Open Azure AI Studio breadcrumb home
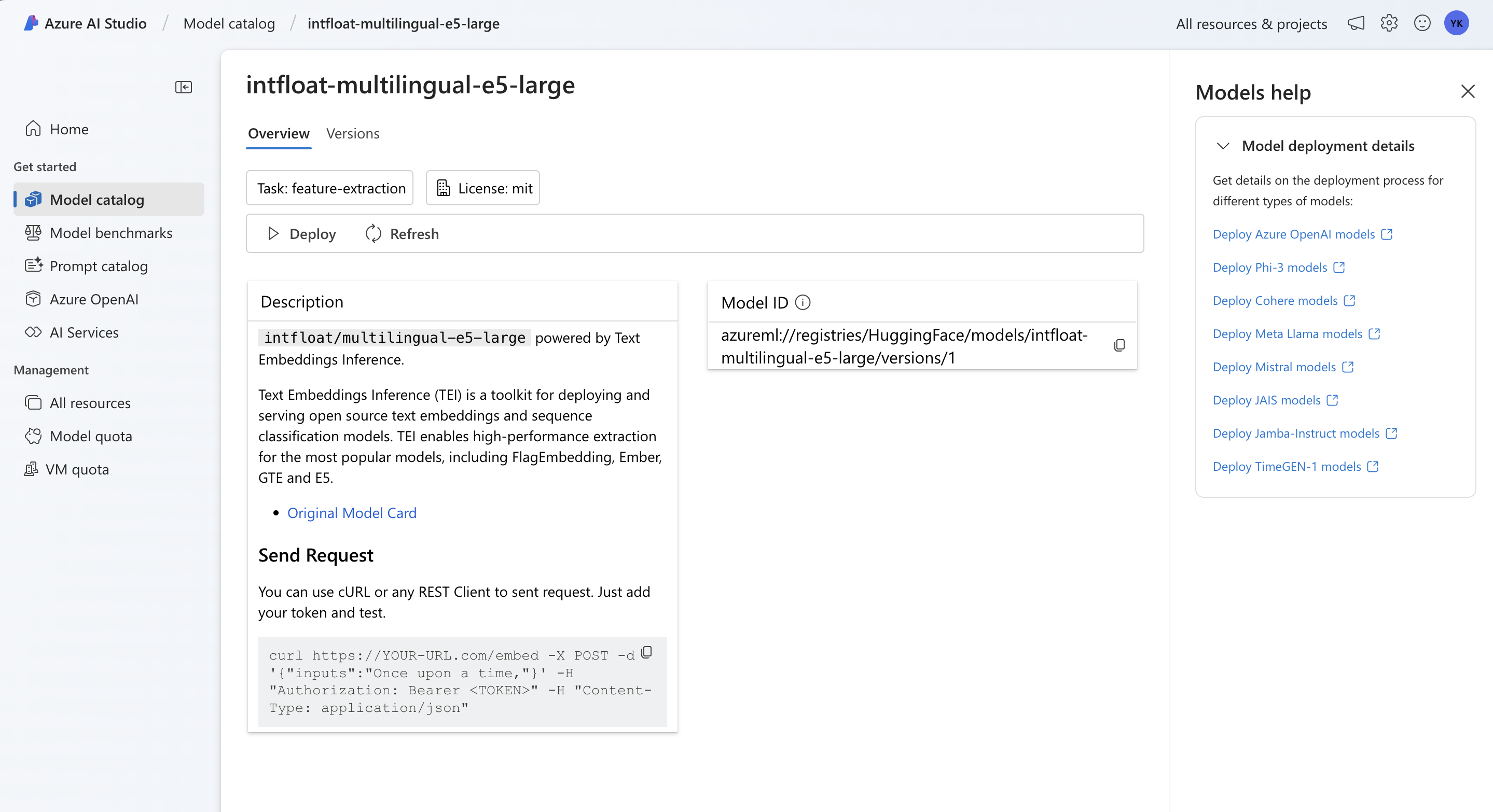Image resolution: width=1493 pixels, height=812 pixels. (95, 23)
